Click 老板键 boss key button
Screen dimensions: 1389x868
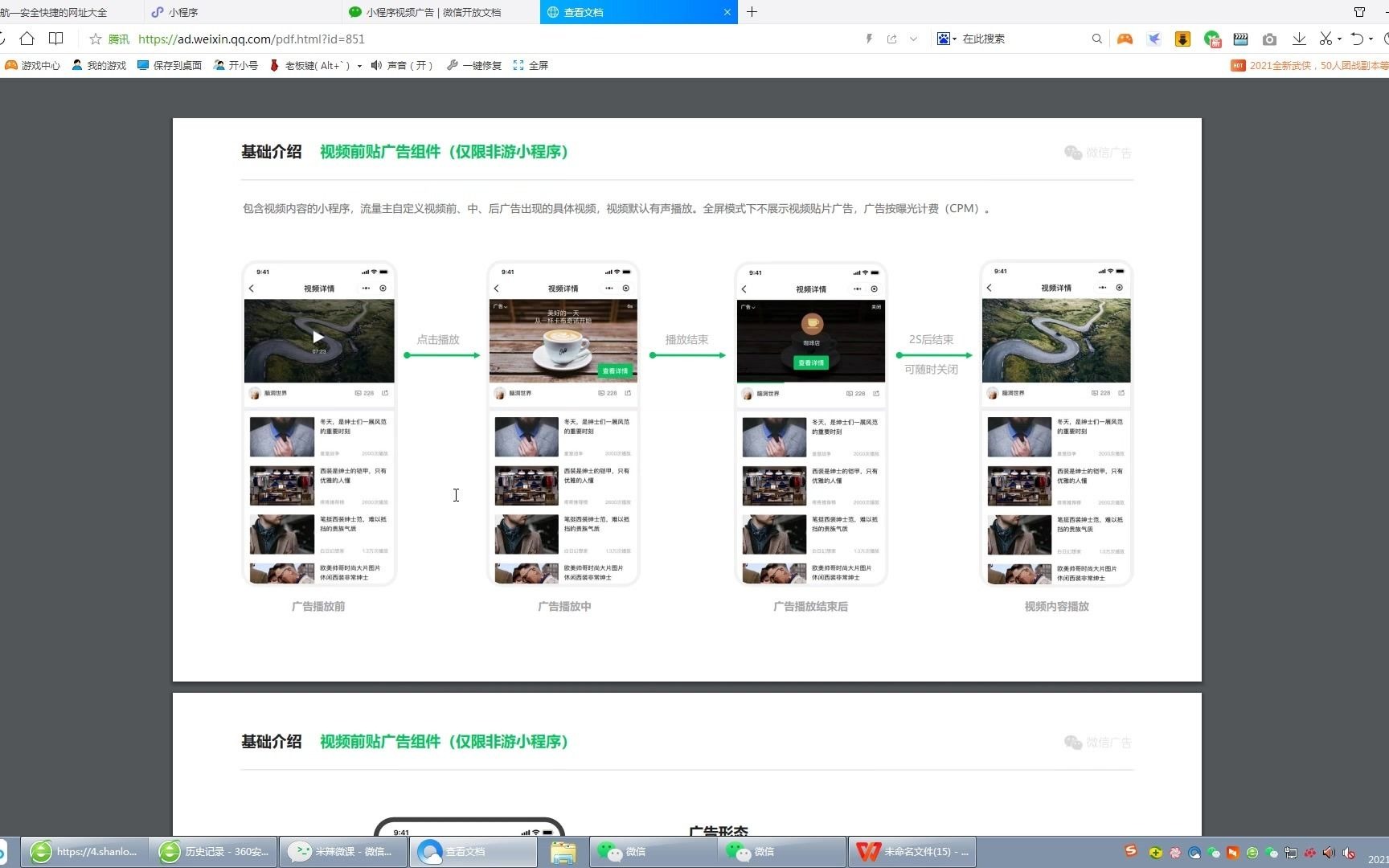pos(310,65)
